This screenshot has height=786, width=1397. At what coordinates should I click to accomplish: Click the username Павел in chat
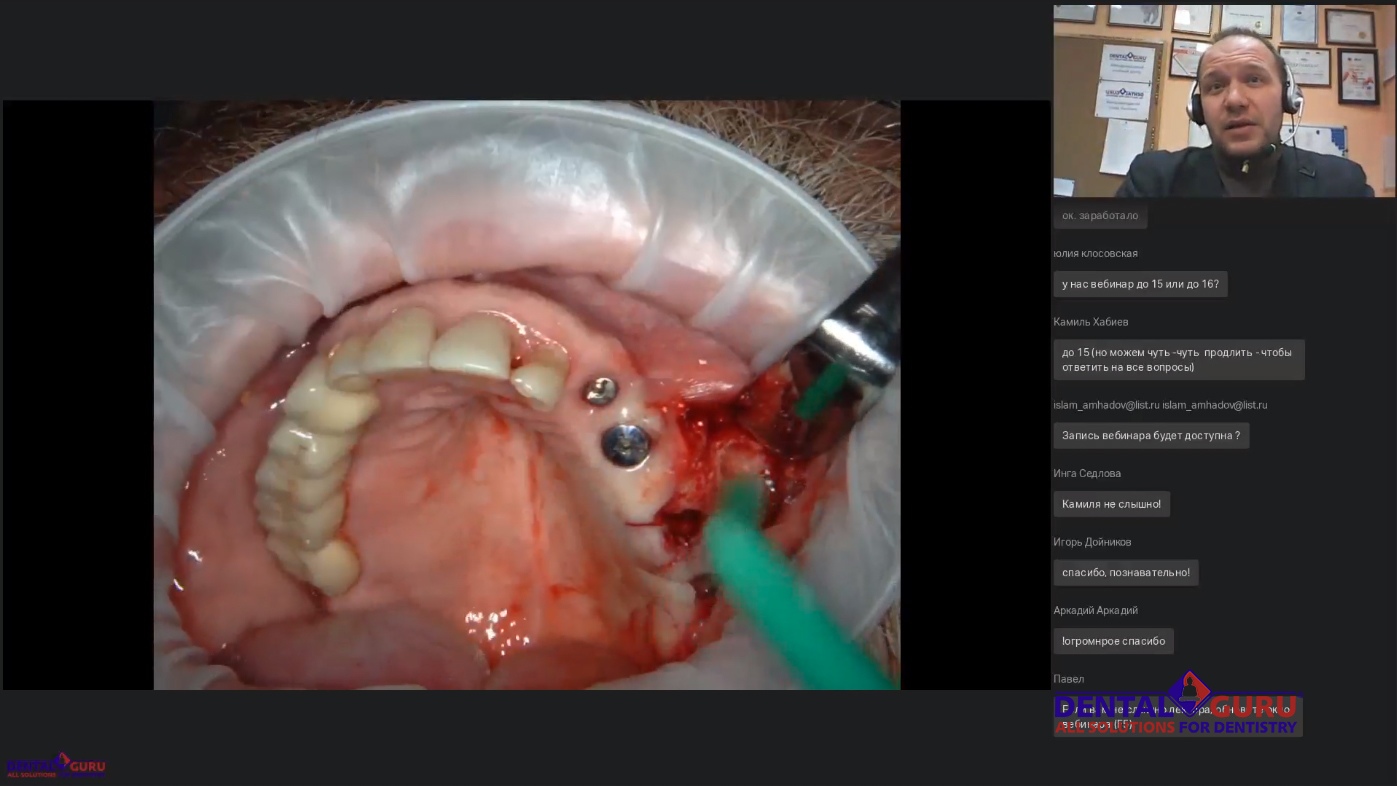[1068, 679]
